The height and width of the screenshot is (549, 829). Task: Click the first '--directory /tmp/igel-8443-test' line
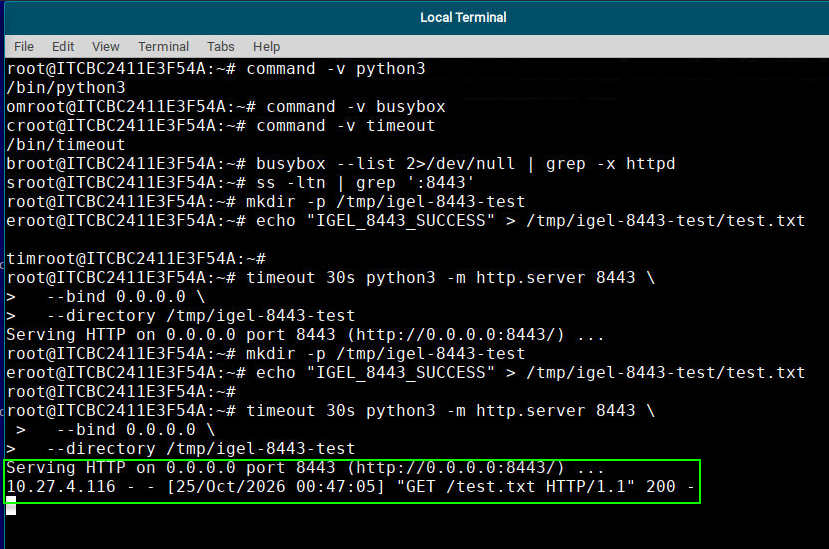181,316
